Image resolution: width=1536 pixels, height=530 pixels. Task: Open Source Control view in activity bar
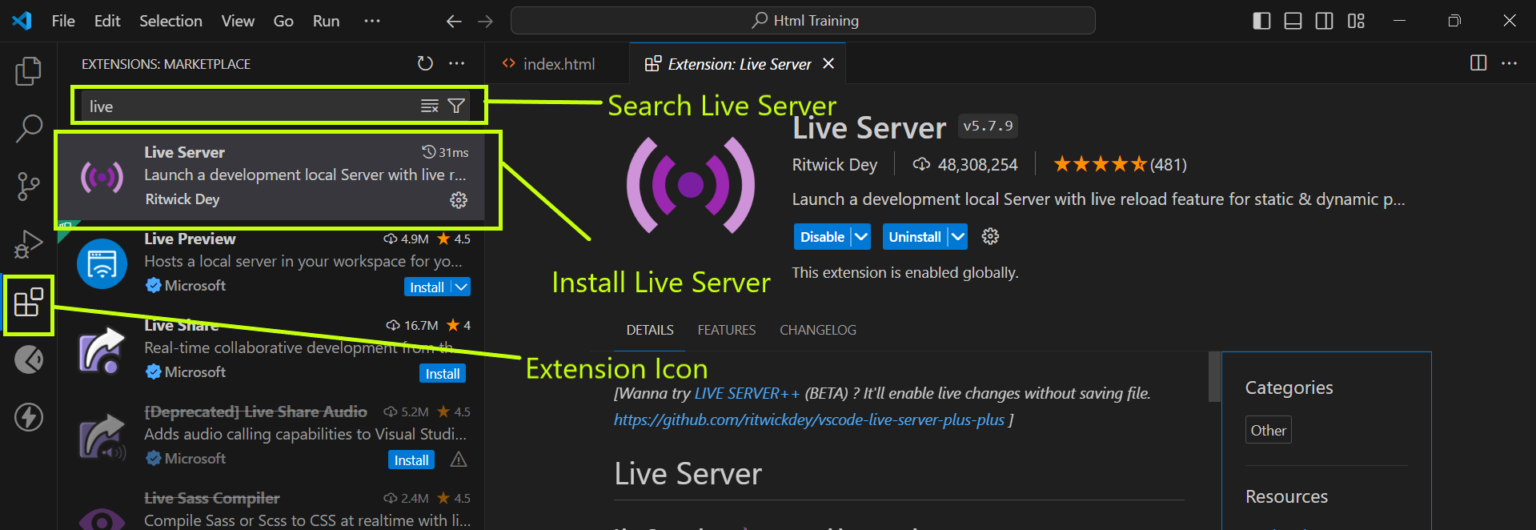(x=29, y=186)
